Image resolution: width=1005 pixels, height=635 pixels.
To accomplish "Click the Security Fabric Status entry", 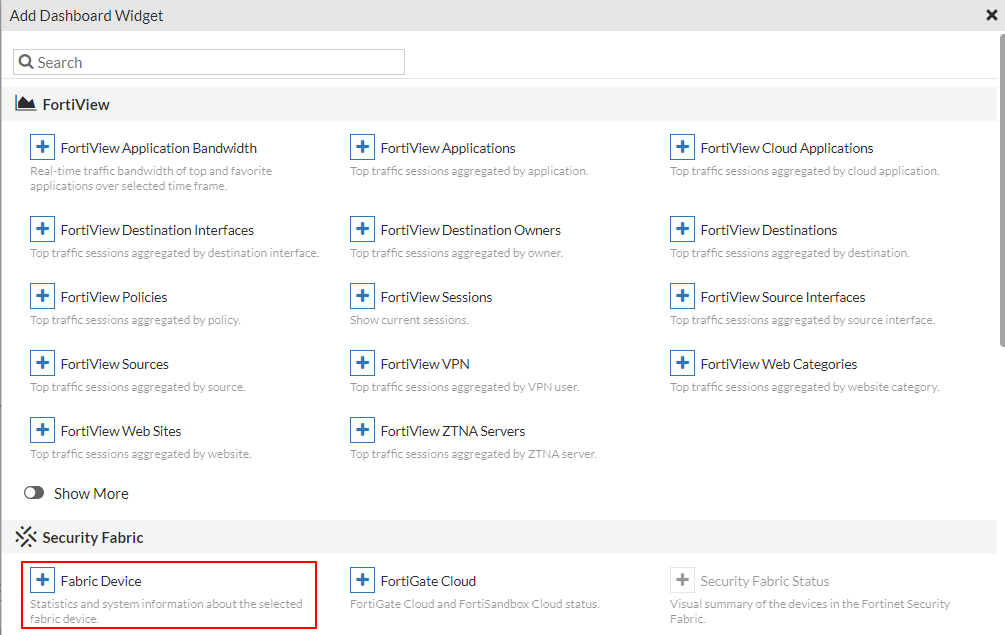I will click(x=764, y=581).
